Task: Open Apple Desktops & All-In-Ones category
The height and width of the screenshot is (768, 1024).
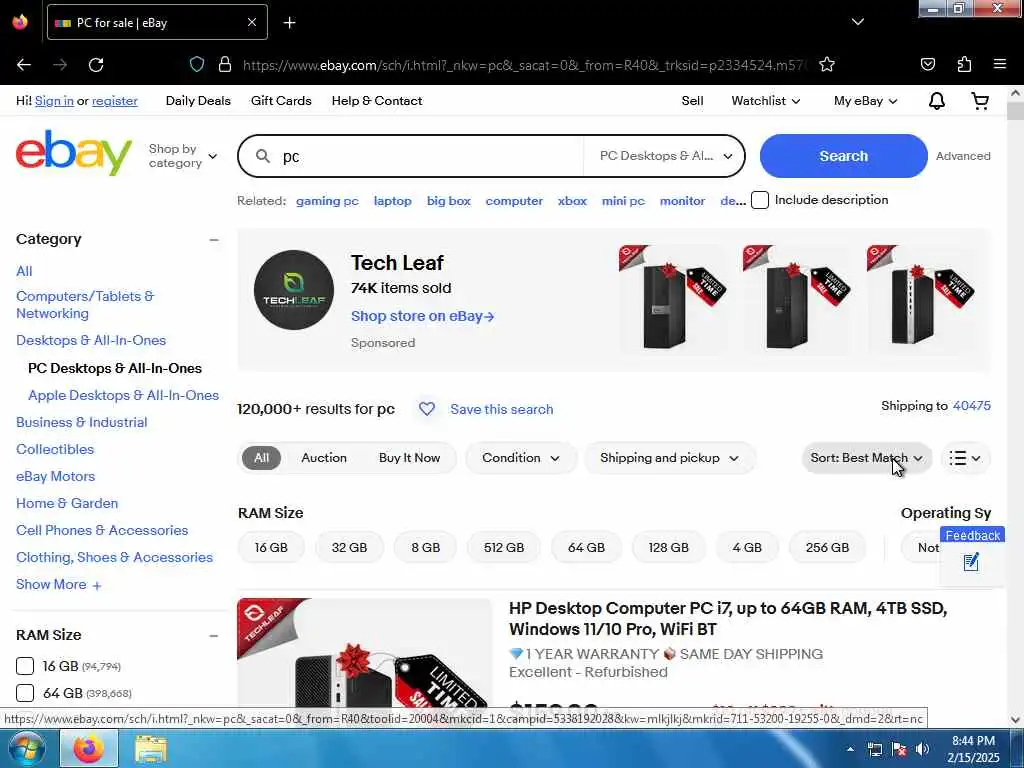Action: pyautogui.click(x=123, y=395)
